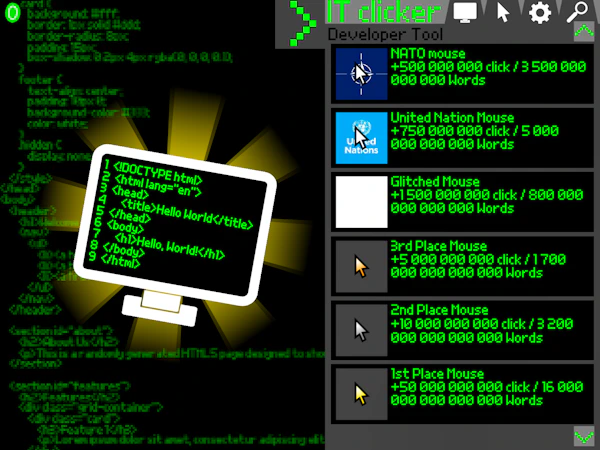Click the green pixel arrow logo
Image resolution: width=600 pixels, height=450 pixels.
[303, 23]
